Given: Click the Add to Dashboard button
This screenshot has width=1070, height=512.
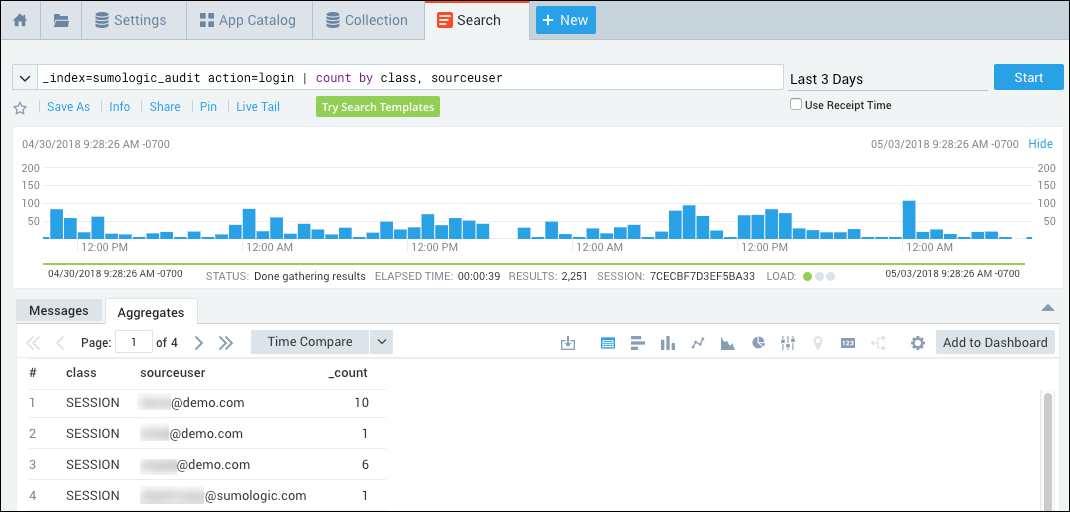Looking at the screenshot, I should (x=995, y=342).
